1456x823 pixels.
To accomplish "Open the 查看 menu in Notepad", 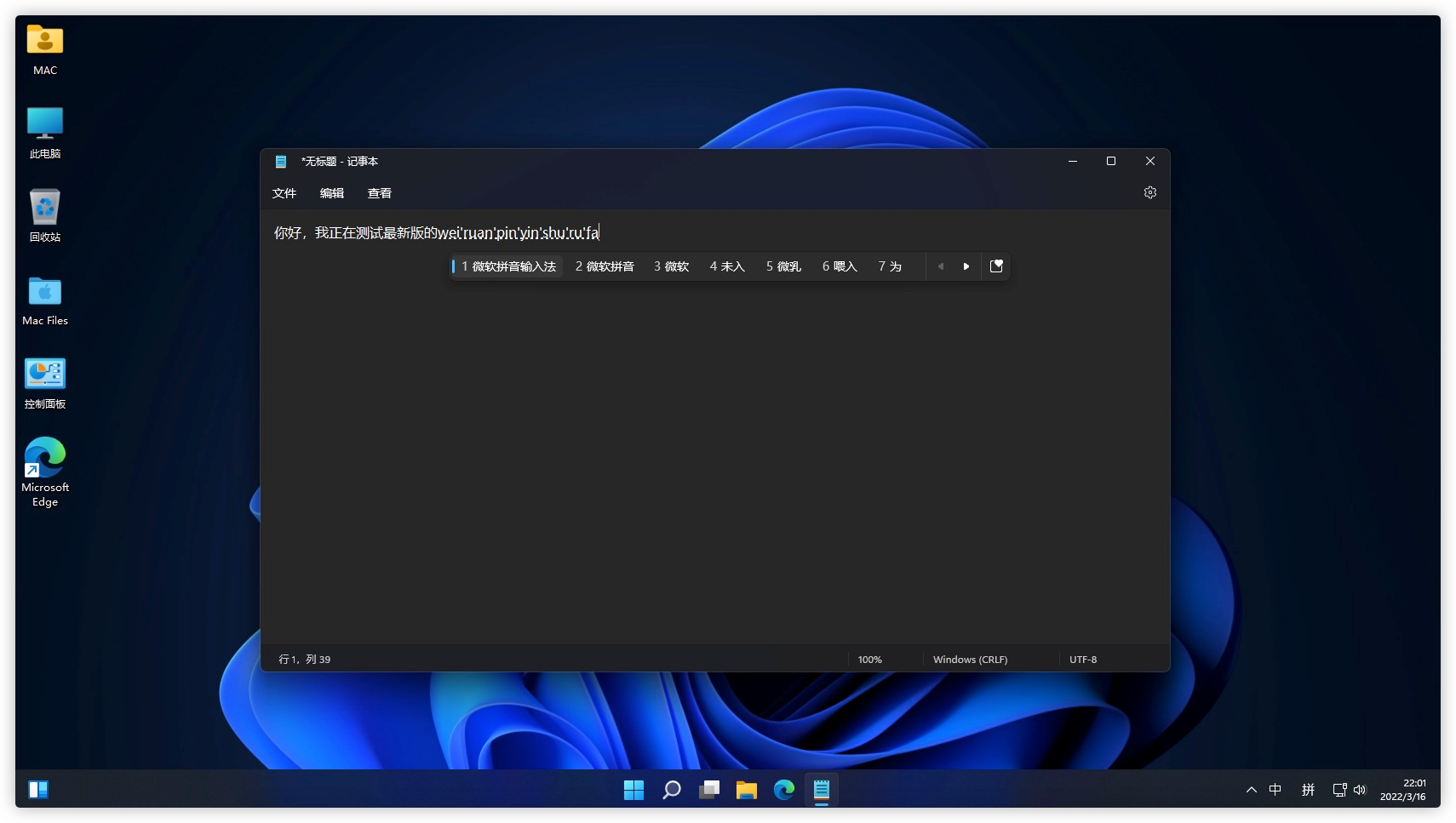I will 380,193.
